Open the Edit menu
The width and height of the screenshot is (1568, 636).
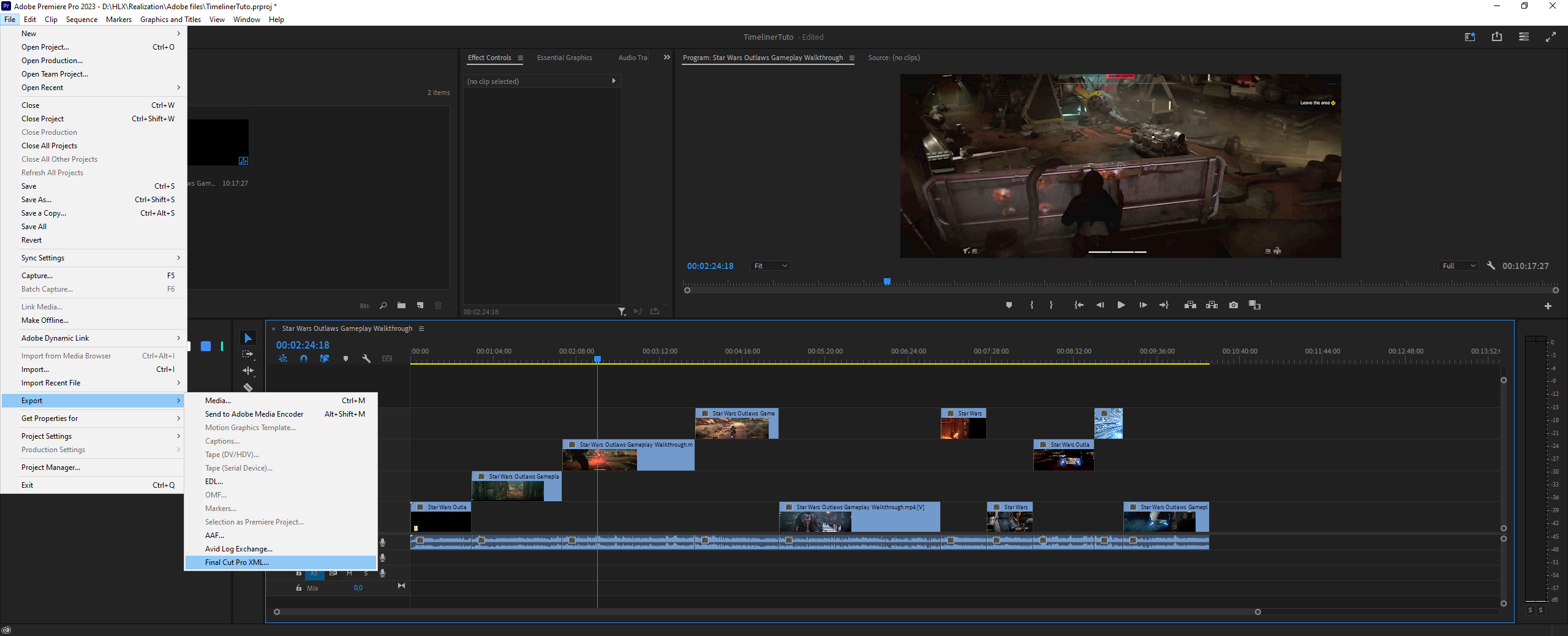[x=30, y=19]
